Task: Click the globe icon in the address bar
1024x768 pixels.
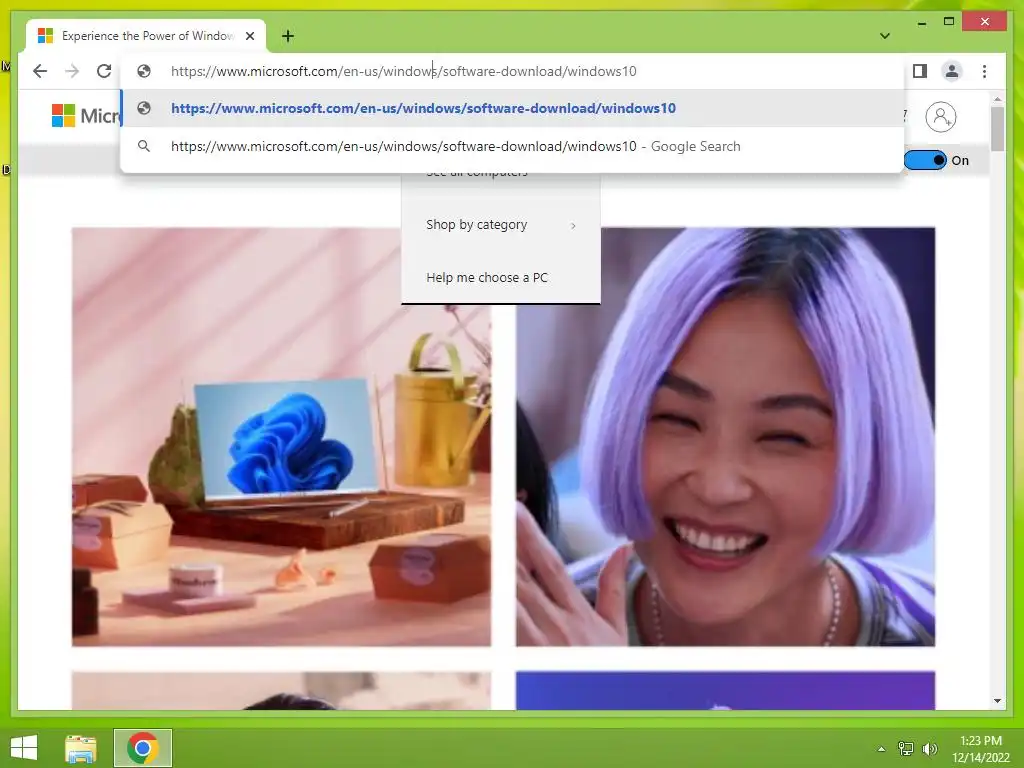Action: 144,71
